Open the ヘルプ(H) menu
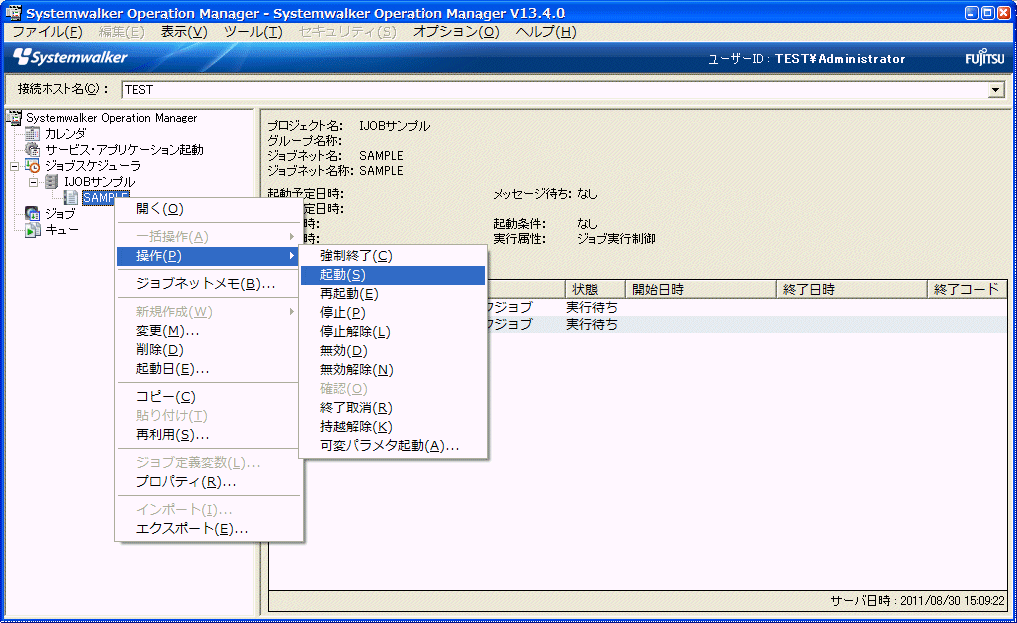The width and height of the screenshot is (1017, 623). pyautogui.click(x=545, y=32)
